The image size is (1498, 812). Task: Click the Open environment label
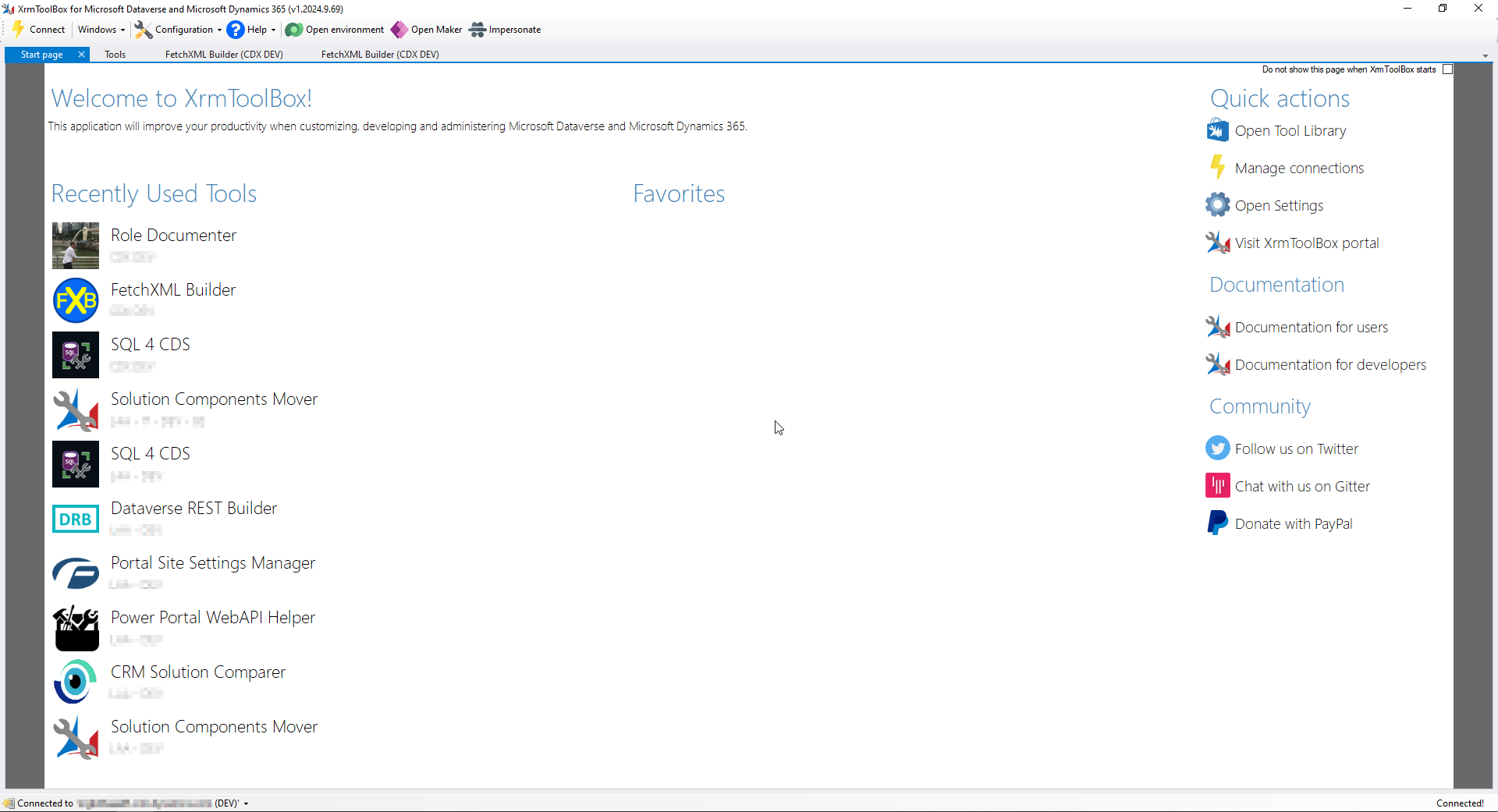pos(345,30)
